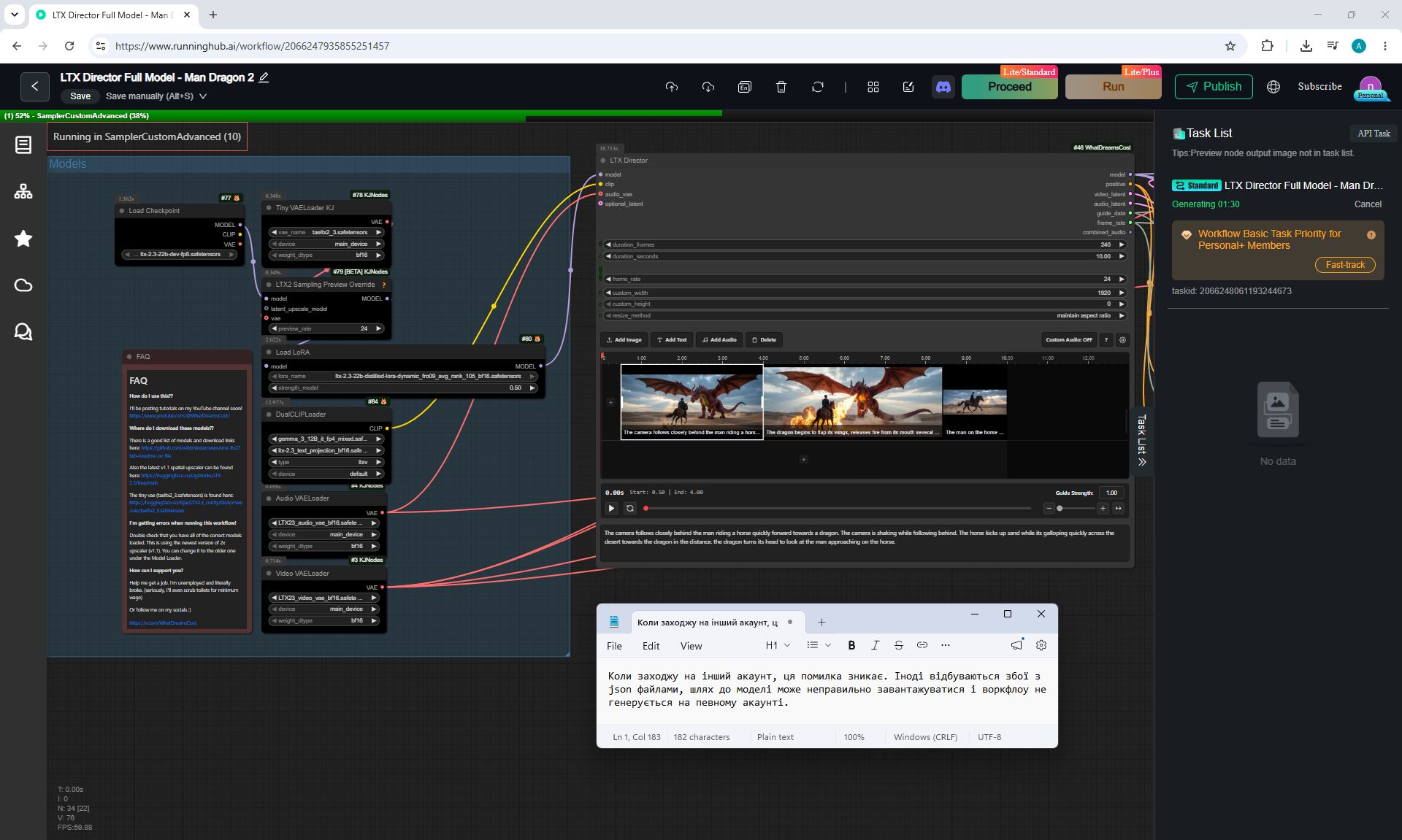
Task: Toggle Custom Audio OFF button
Action: point(1069,340)
